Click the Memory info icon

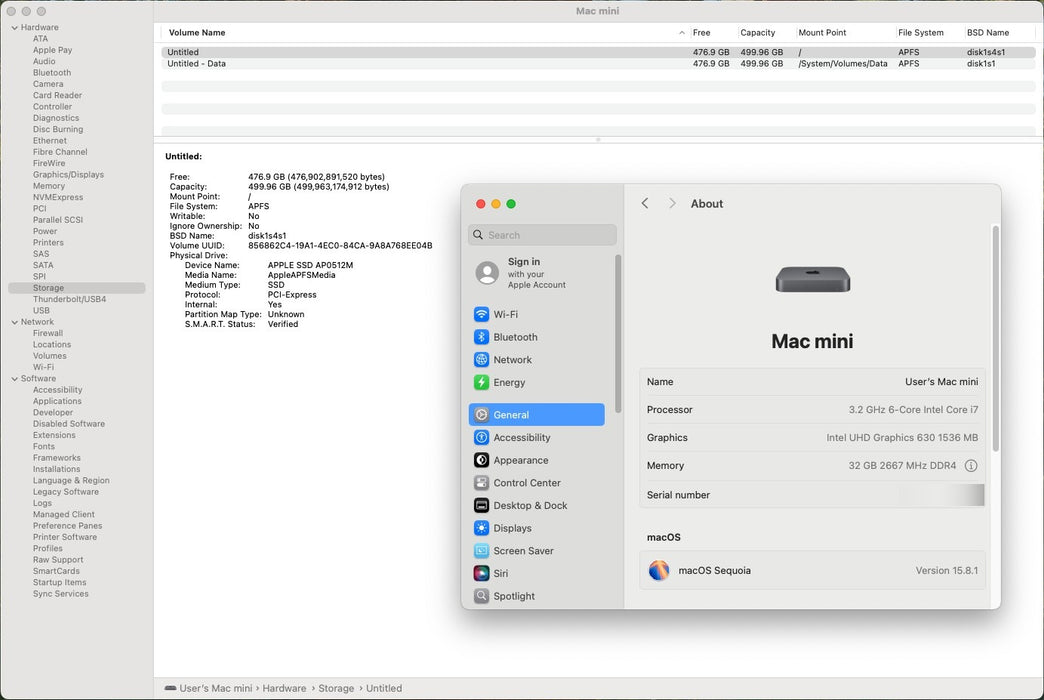[x=971, y=466]
